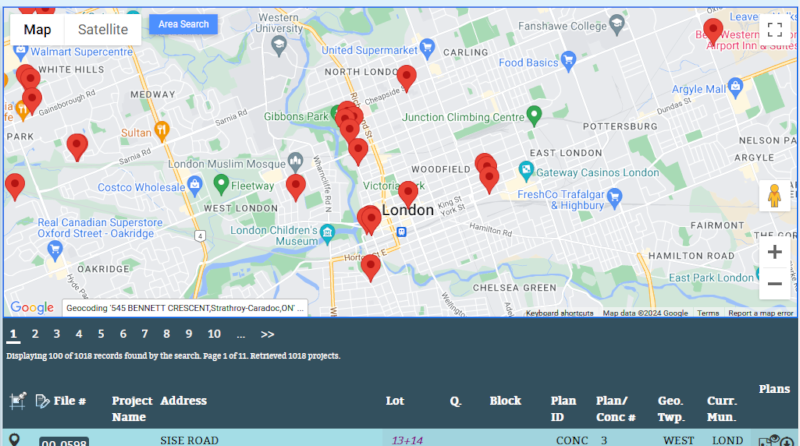Click the FreshCo Trafalgar & Highbury cart icon
800x446 pixels.
point(615,198)
